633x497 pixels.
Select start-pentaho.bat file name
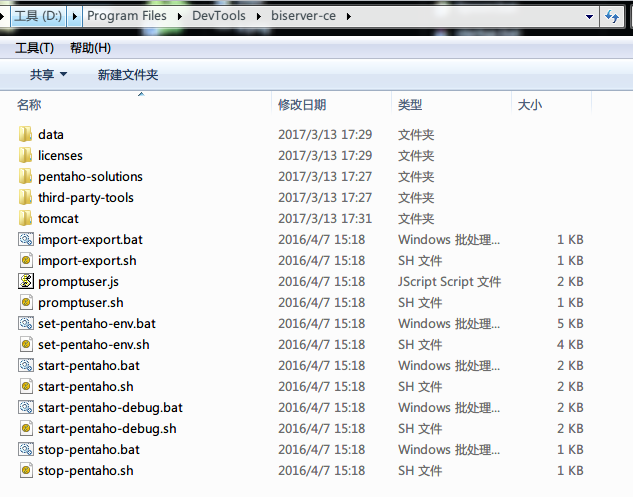[89, 365]
